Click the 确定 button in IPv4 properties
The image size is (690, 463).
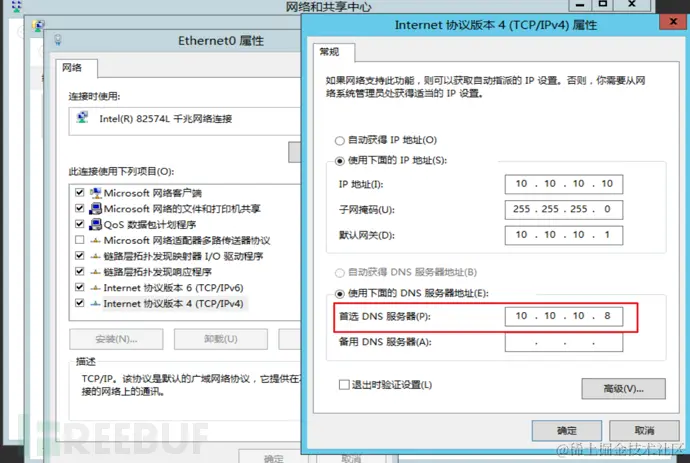566,430
